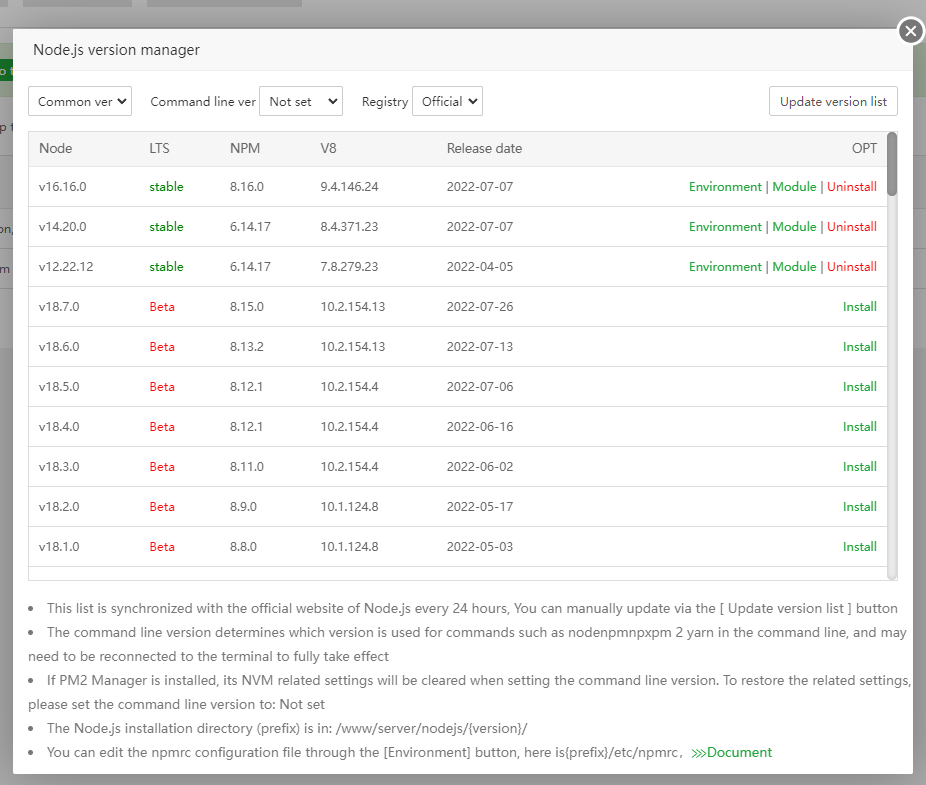Install Node v18.4.0
Screen dimensions: 926x785
pyautogui.click(x=859, y=427)
